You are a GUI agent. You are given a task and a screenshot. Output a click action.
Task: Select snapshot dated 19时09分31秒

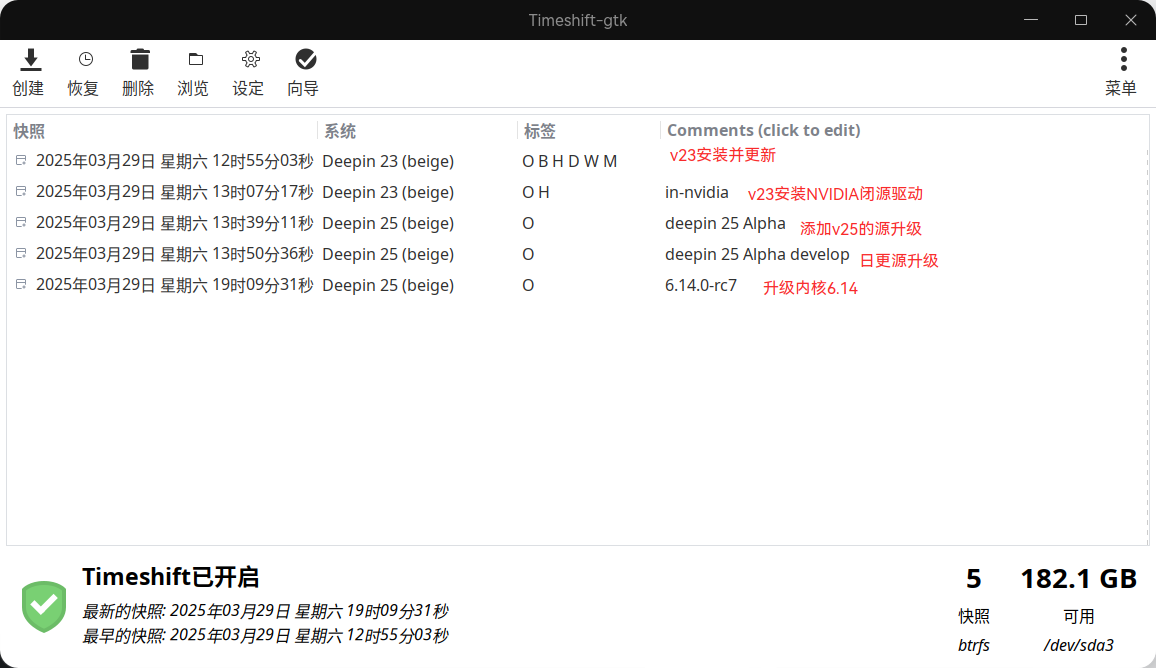point(175,285)
